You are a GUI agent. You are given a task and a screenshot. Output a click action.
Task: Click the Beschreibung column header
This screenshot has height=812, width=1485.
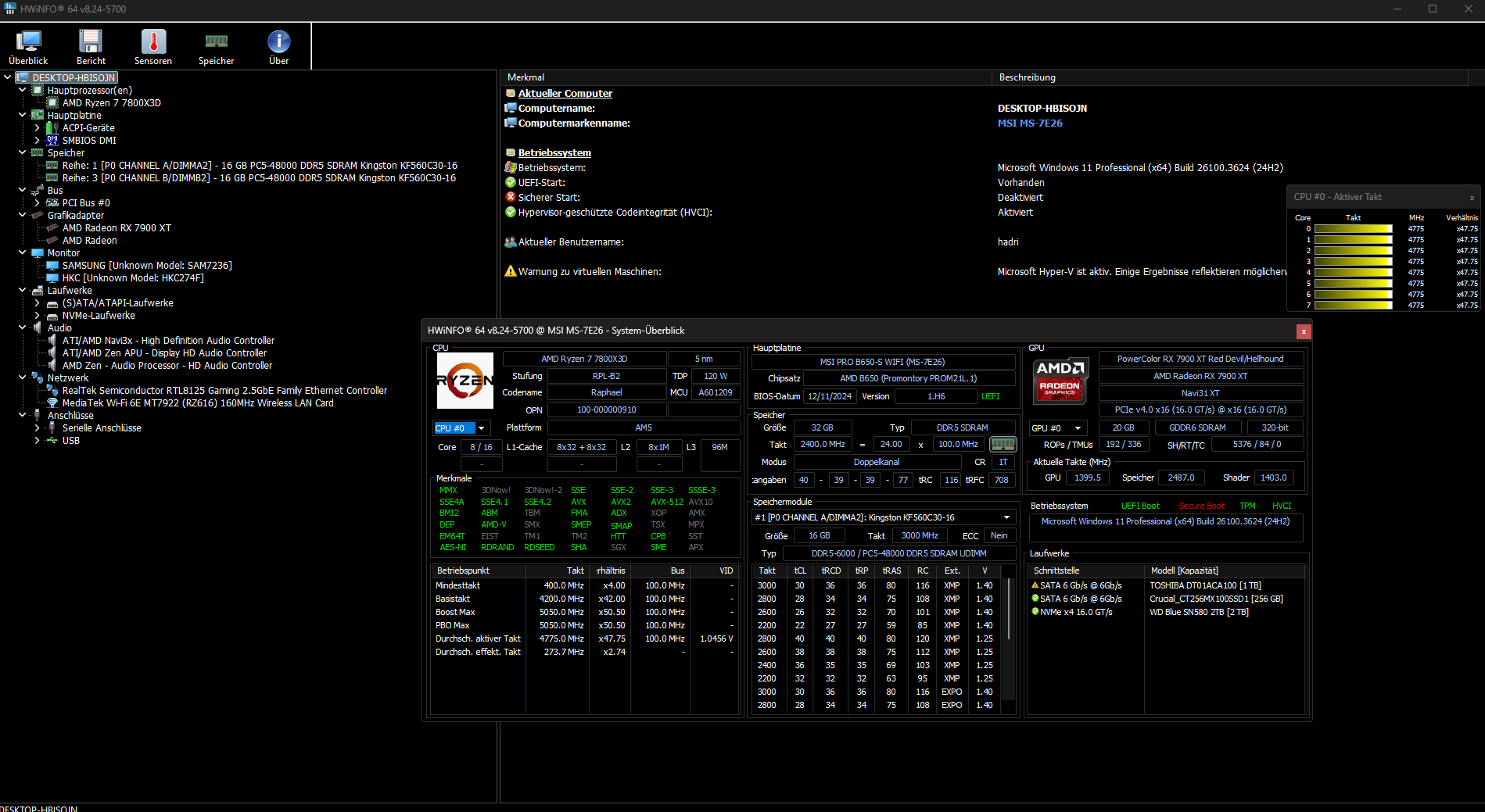[x=1230, y=77]
